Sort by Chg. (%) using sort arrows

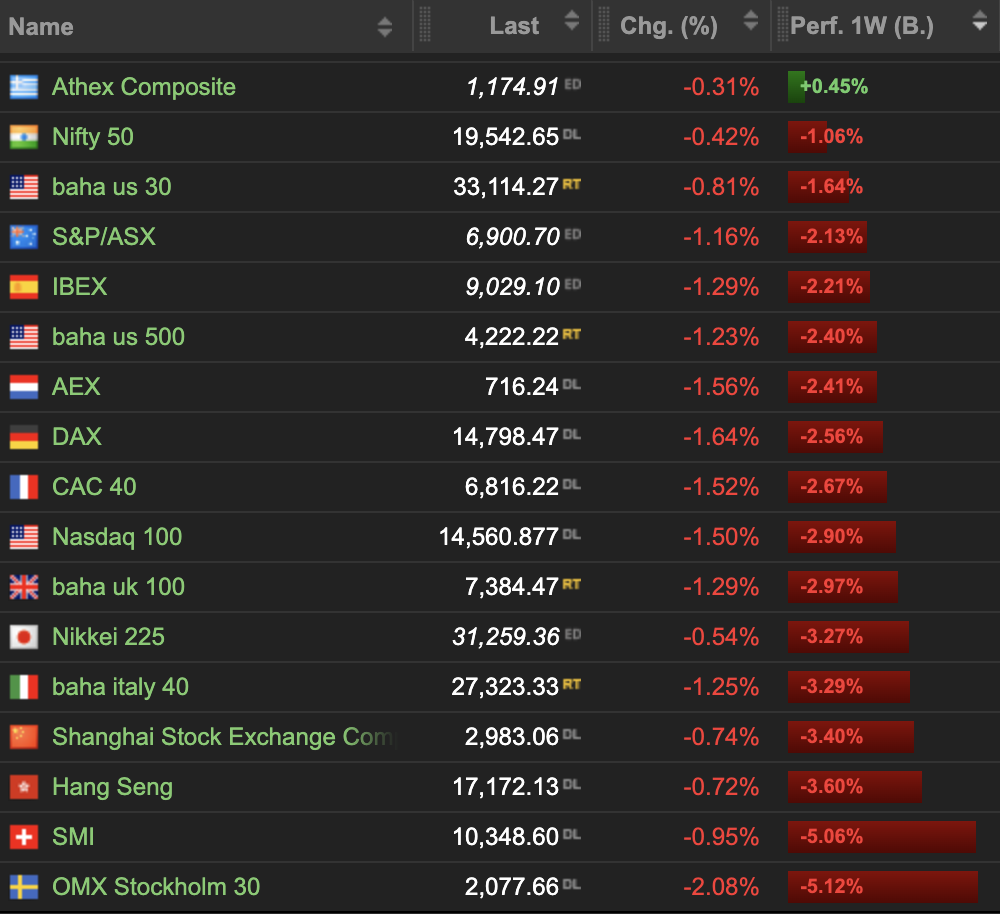point(751,21)
